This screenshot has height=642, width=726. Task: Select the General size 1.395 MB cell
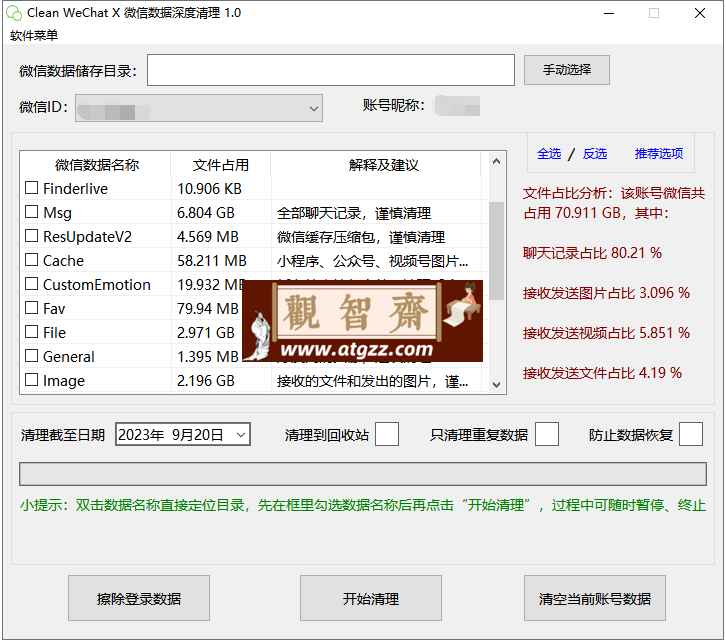[207, 357]
